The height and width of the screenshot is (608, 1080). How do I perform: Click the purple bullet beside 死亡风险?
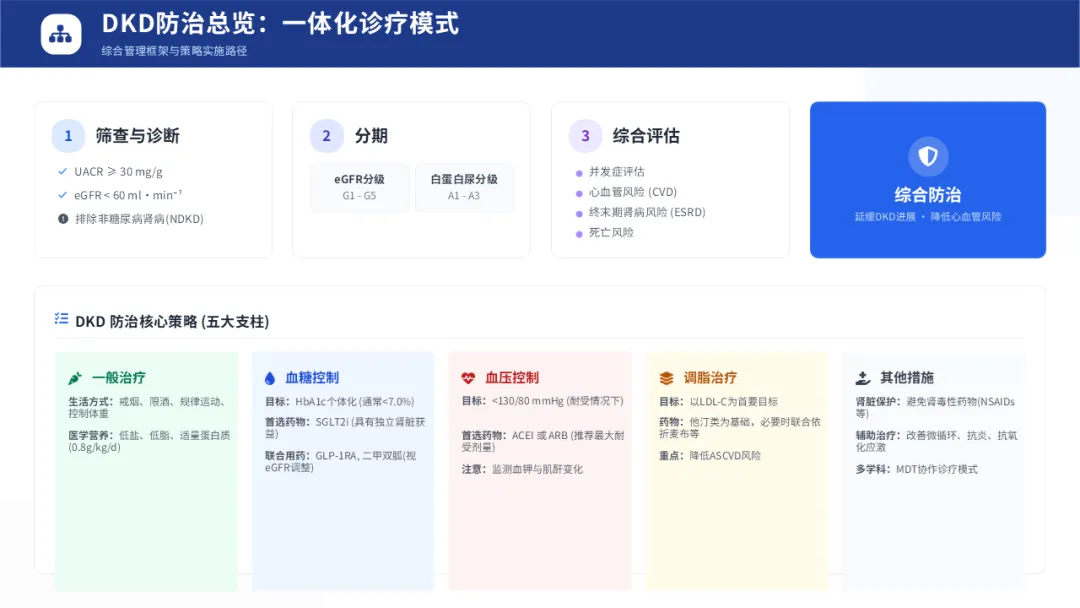tap(579, 234)
